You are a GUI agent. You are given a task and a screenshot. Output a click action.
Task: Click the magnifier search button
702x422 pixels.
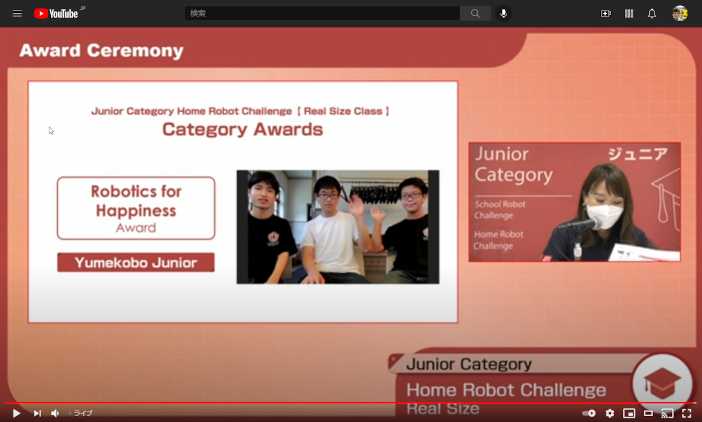click(x=475, y=13)
